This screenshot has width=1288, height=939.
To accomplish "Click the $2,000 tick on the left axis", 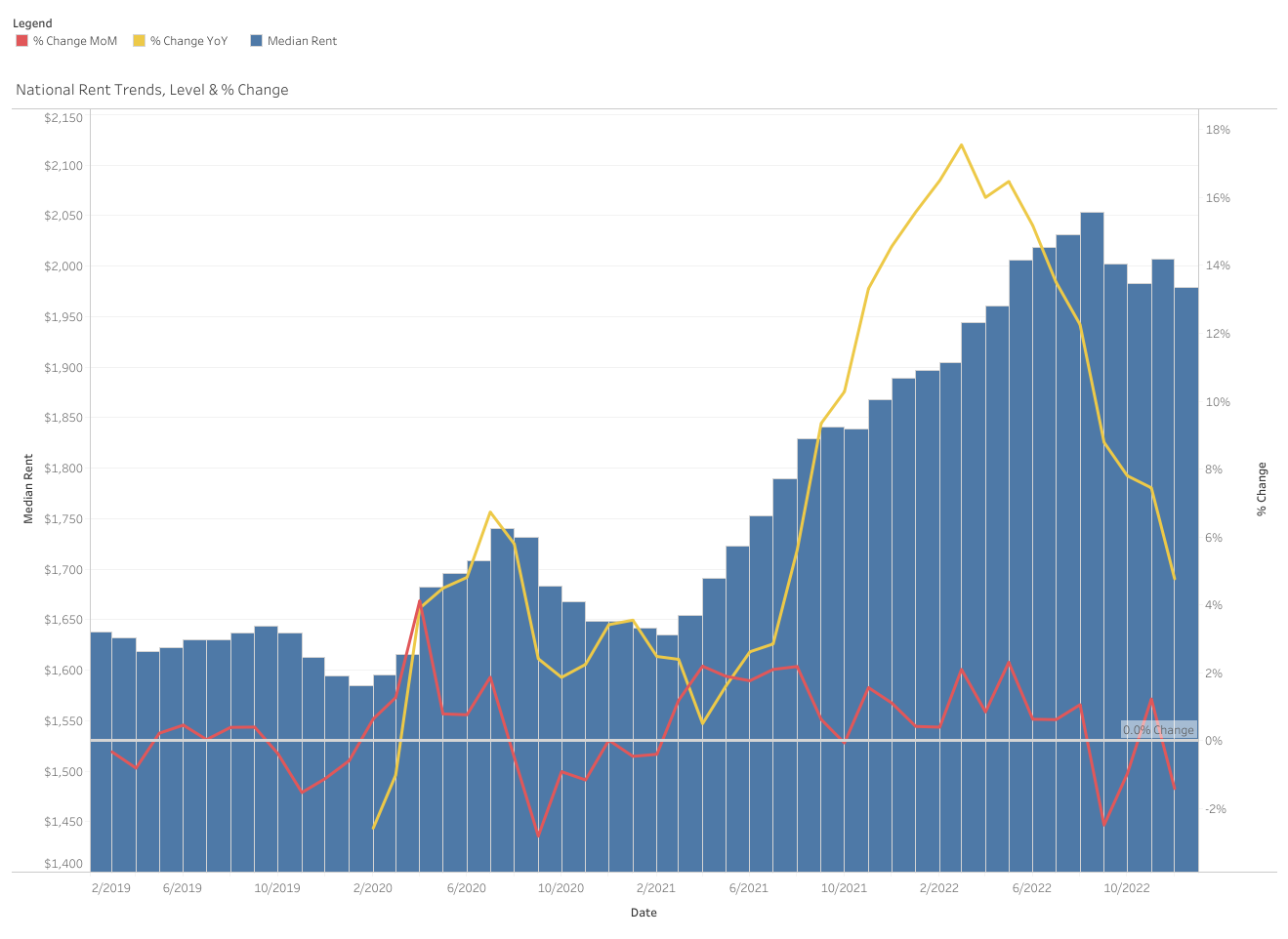I will [63, 266].
